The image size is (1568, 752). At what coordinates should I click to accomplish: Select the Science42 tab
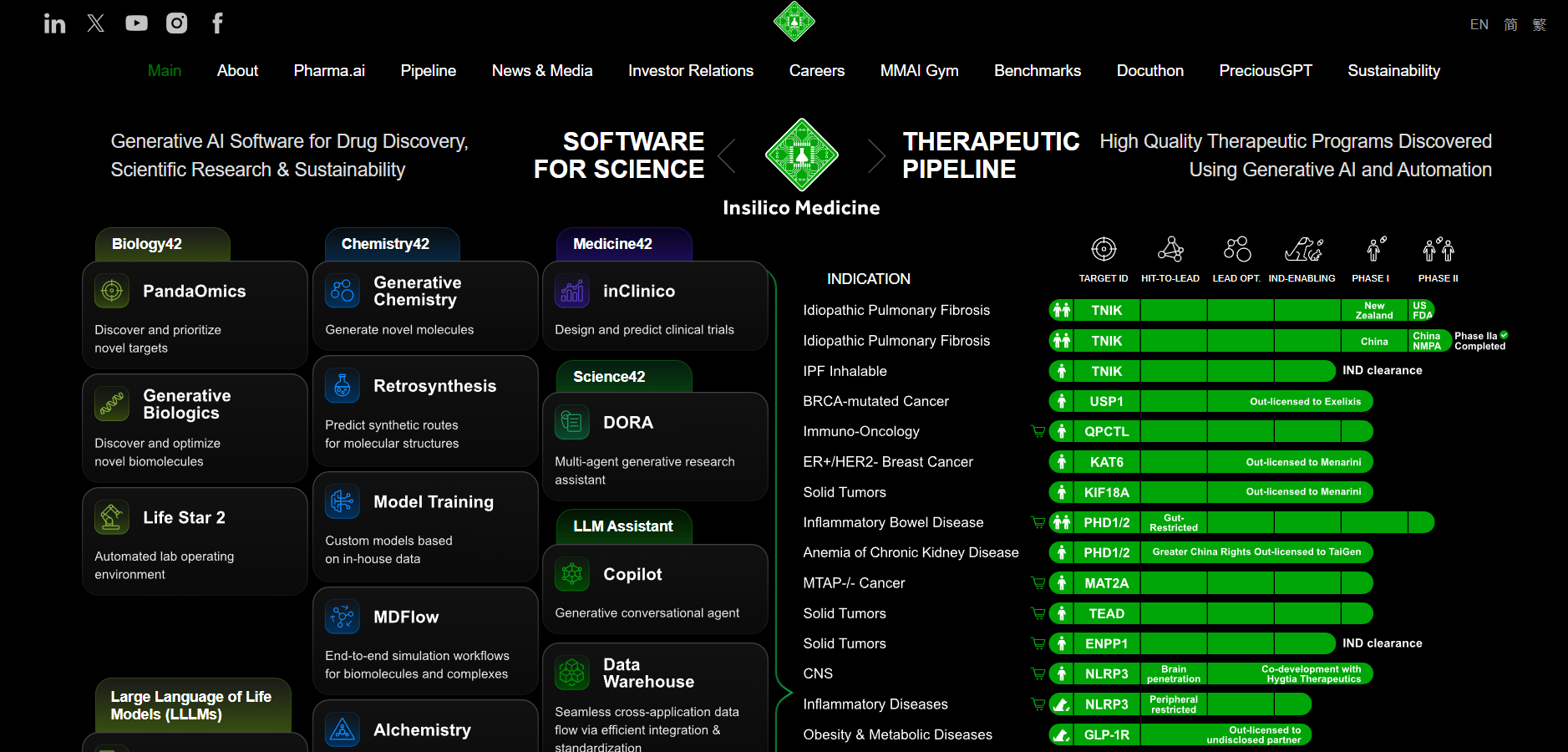click(x=624, y=377)
